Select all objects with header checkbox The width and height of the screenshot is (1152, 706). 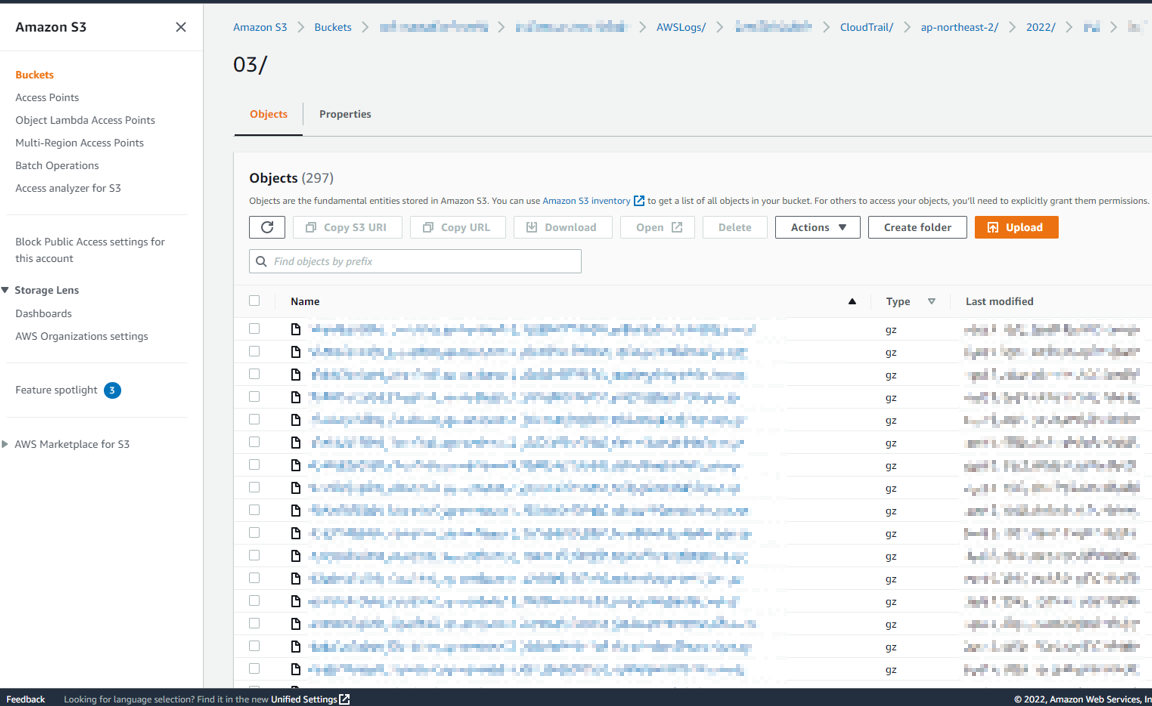[254, 300]
